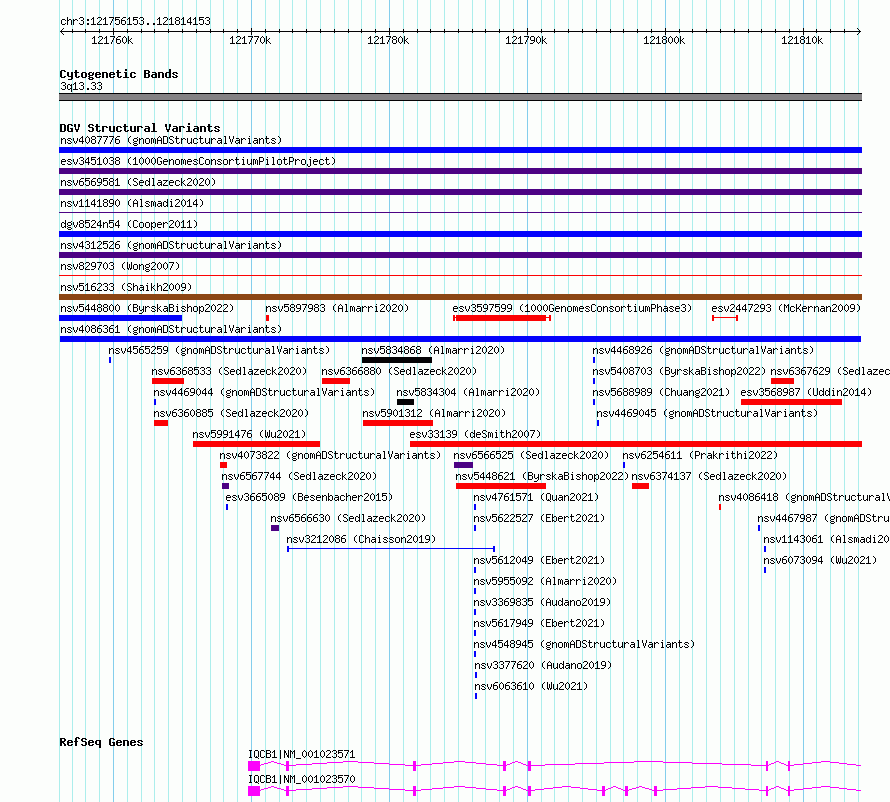This screenshot has width=890, height=802.
Task: Click nsv4467987 variant label
Action: tap(824, 518)
